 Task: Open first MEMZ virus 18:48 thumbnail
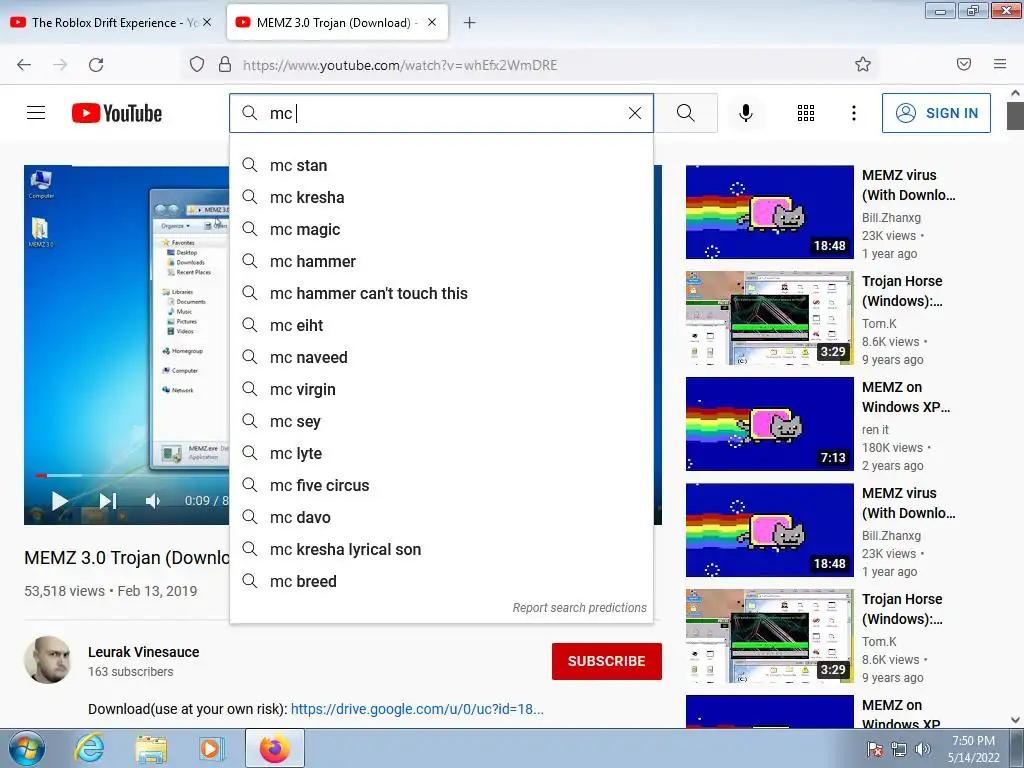769,212
